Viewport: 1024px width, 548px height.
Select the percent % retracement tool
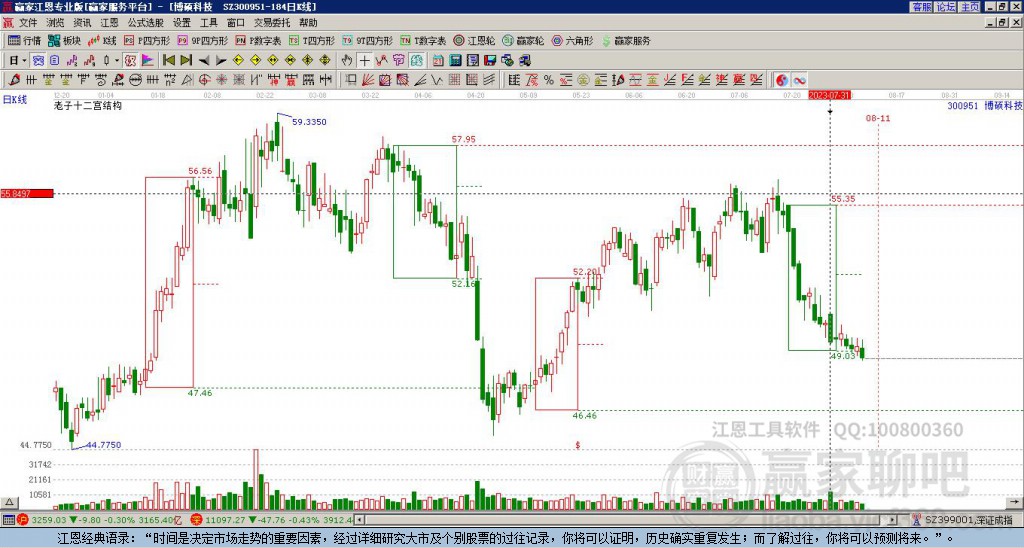tap(549, 80)
